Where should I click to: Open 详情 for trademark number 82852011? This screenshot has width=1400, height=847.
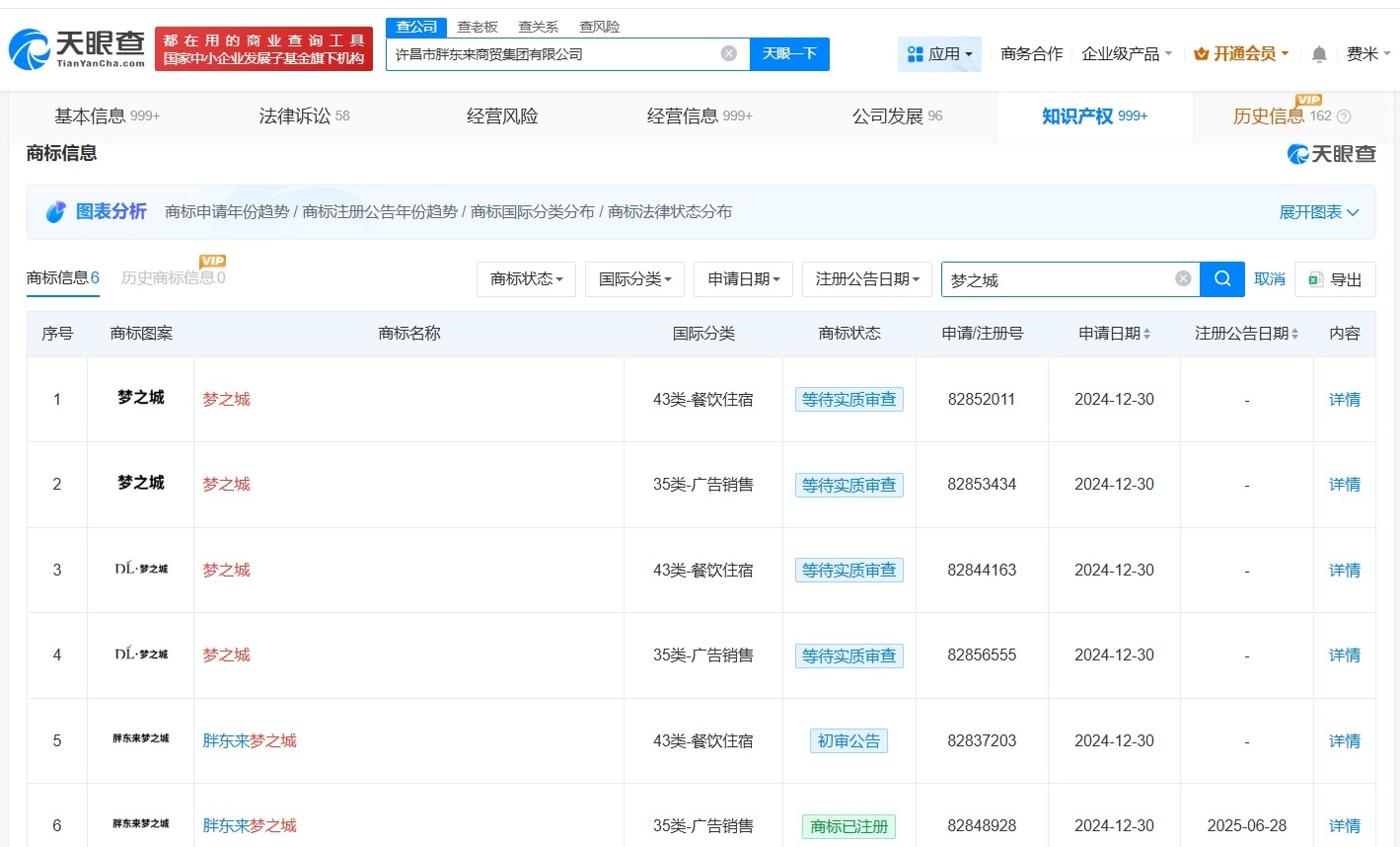click(1344, 399)
